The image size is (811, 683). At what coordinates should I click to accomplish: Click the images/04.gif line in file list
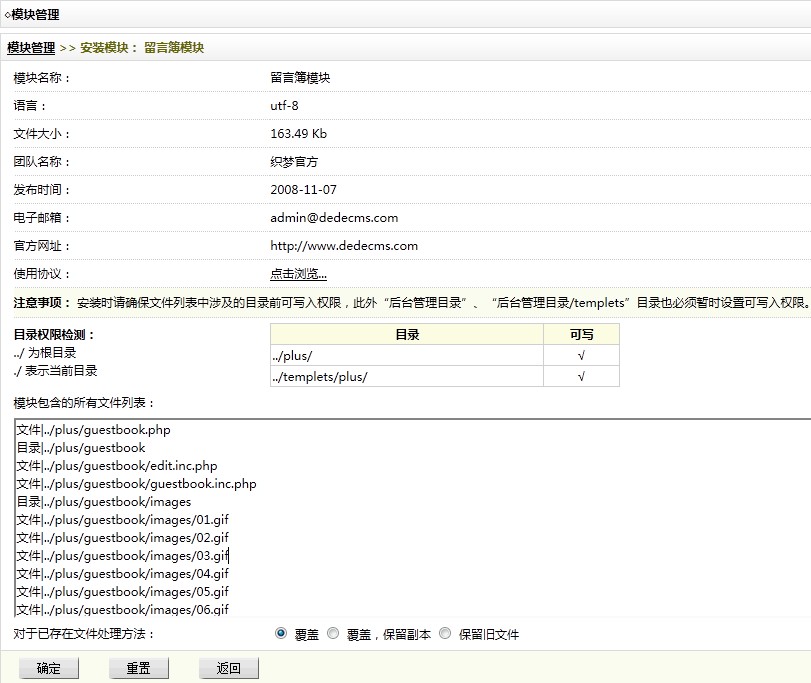pos(122,574)
